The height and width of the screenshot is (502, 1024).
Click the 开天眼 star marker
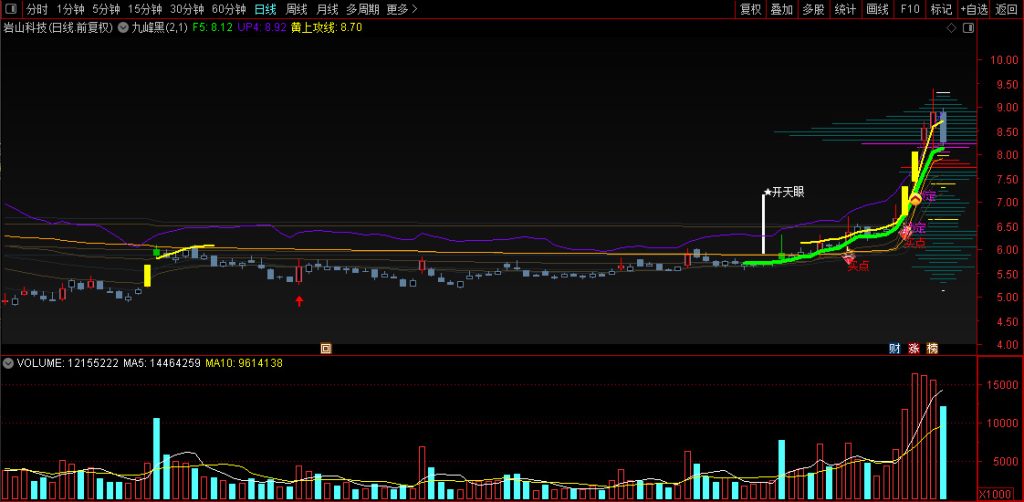[x=768, y=191]
